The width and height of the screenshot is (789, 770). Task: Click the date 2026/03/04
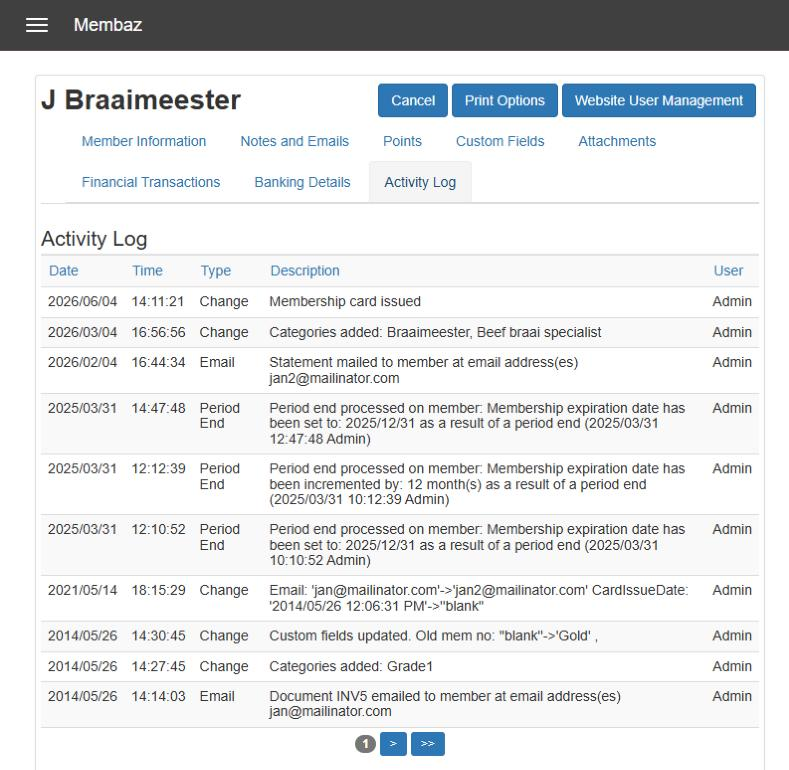(x=83, y=332)
